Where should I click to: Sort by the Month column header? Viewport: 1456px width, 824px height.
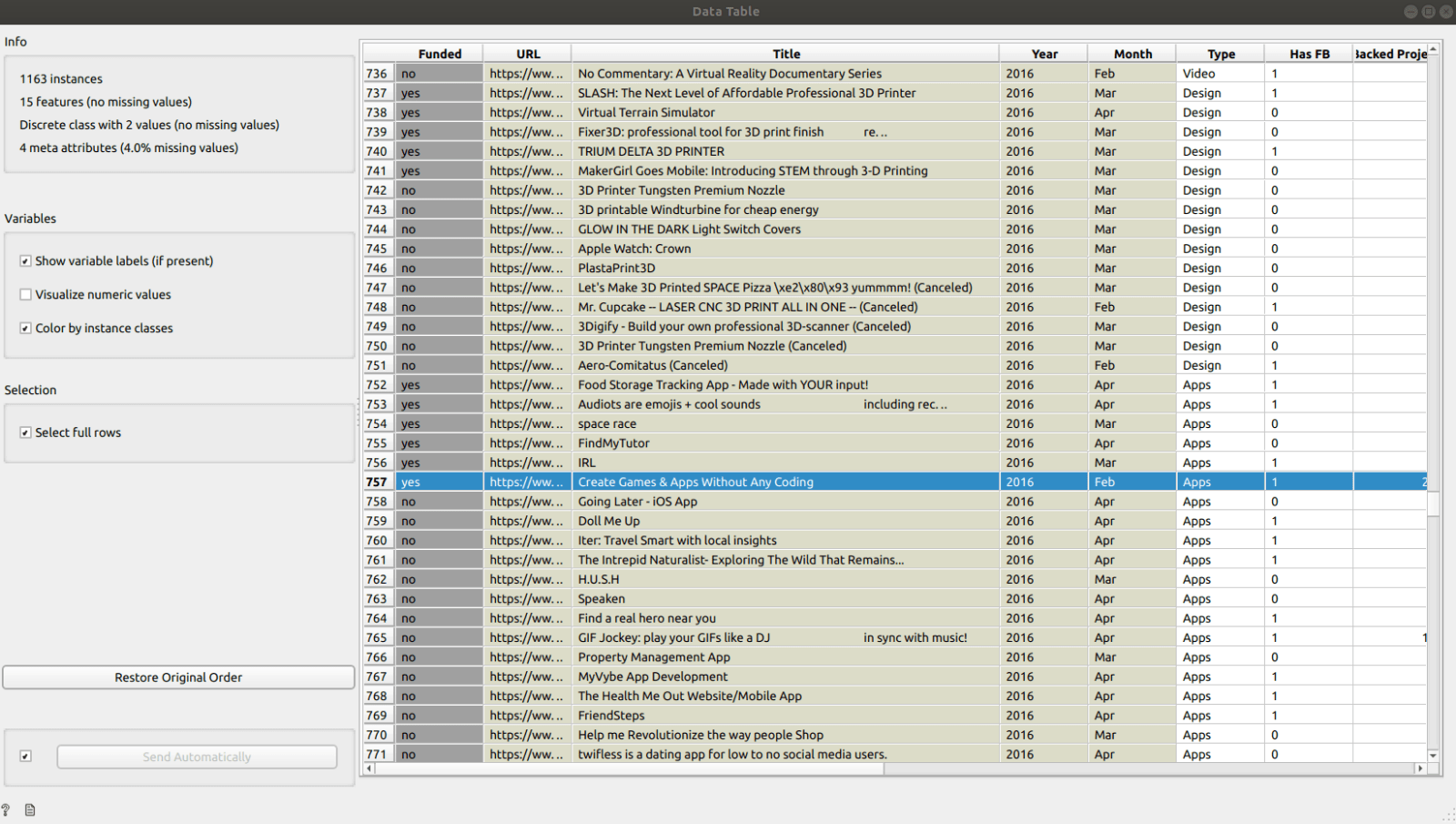(1132, 54)
